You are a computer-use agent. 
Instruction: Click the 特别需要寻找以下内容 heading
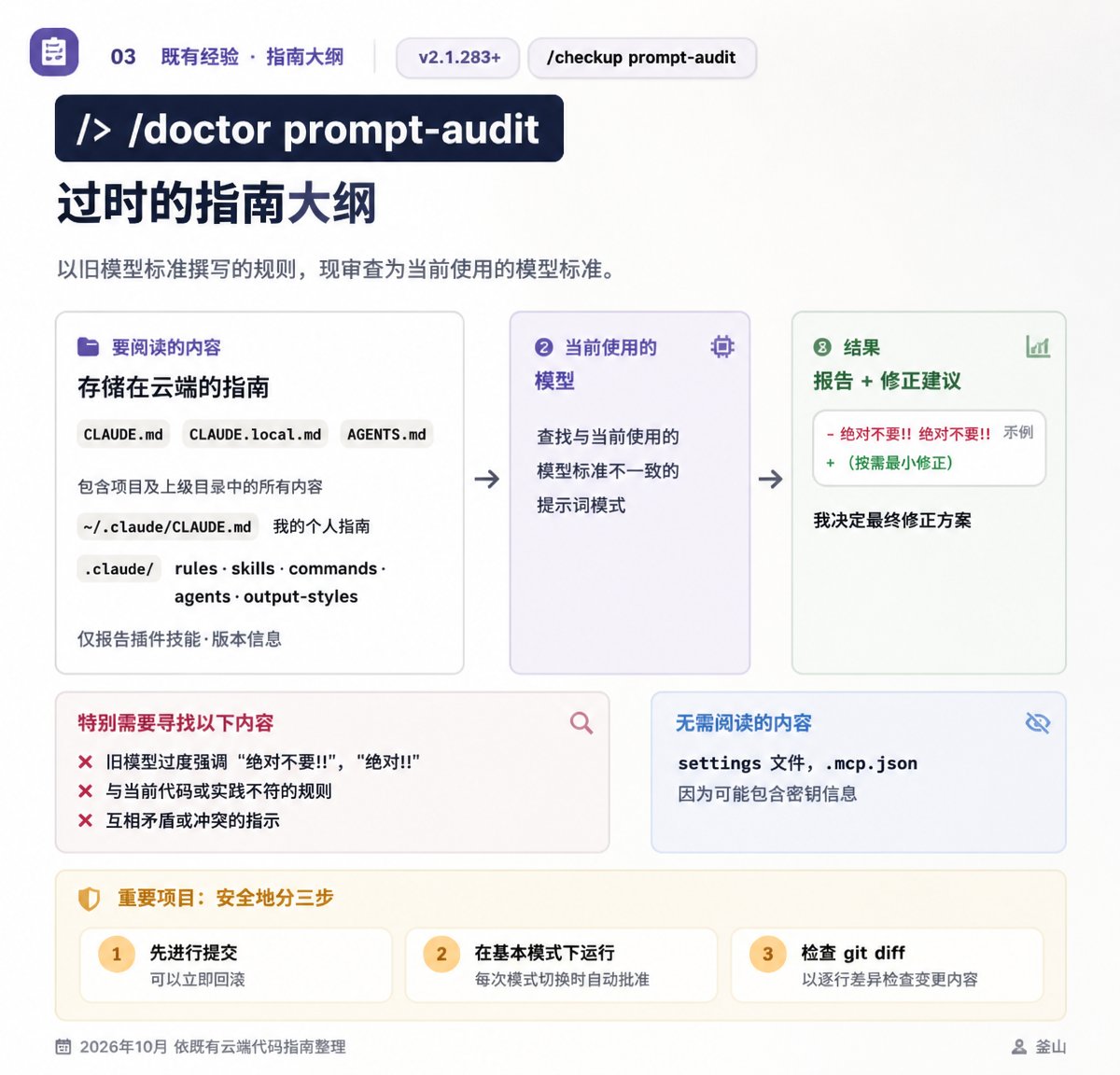point(175,723)
